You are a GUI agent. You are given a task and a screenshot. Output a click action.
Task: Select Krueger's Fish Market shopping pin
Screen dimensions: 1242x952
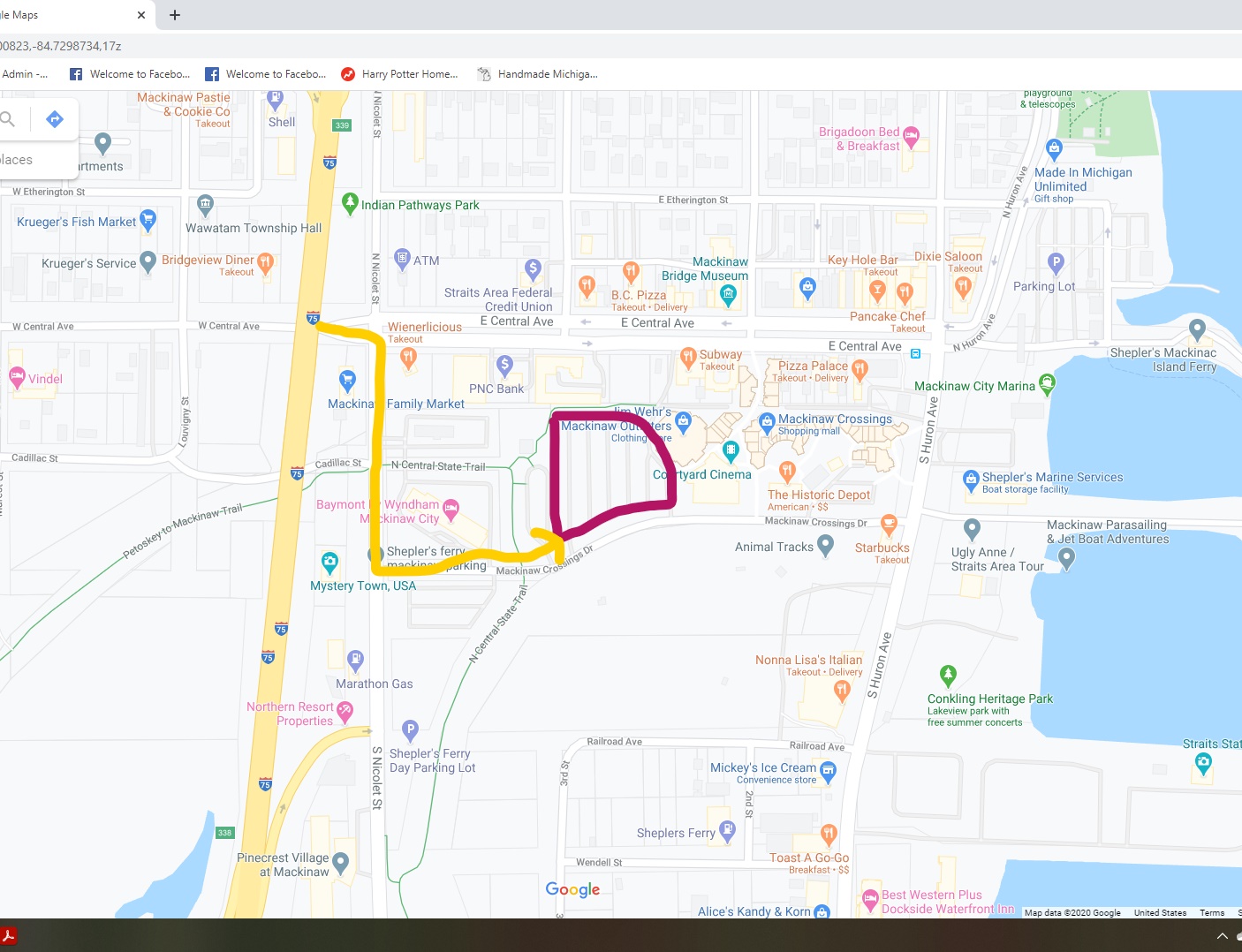pos(148,220)
